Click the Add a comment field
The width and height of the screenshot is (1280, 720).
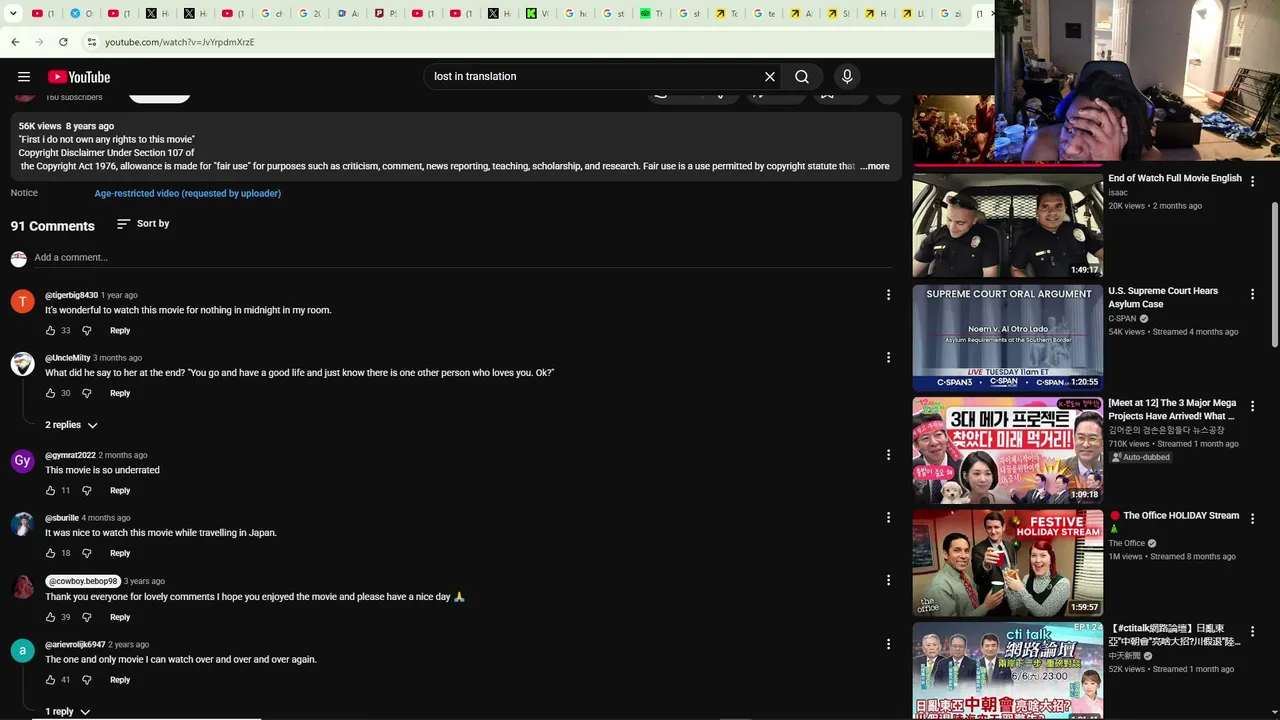pyautogui.click(x=462, y=258)
